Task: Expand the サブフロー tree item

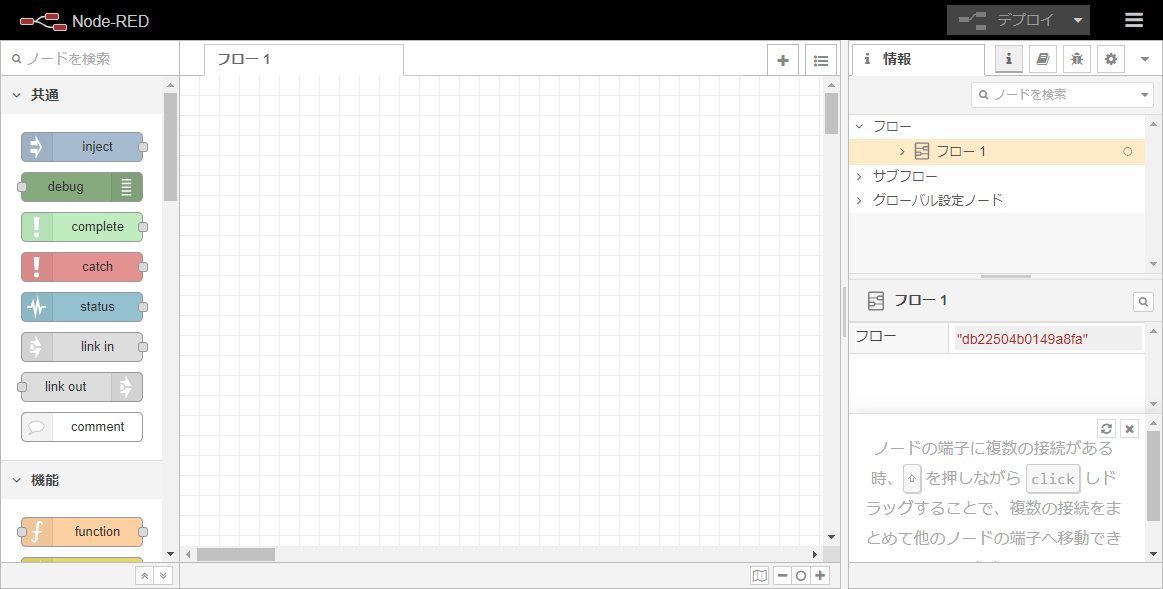Action: coord(859,176)
